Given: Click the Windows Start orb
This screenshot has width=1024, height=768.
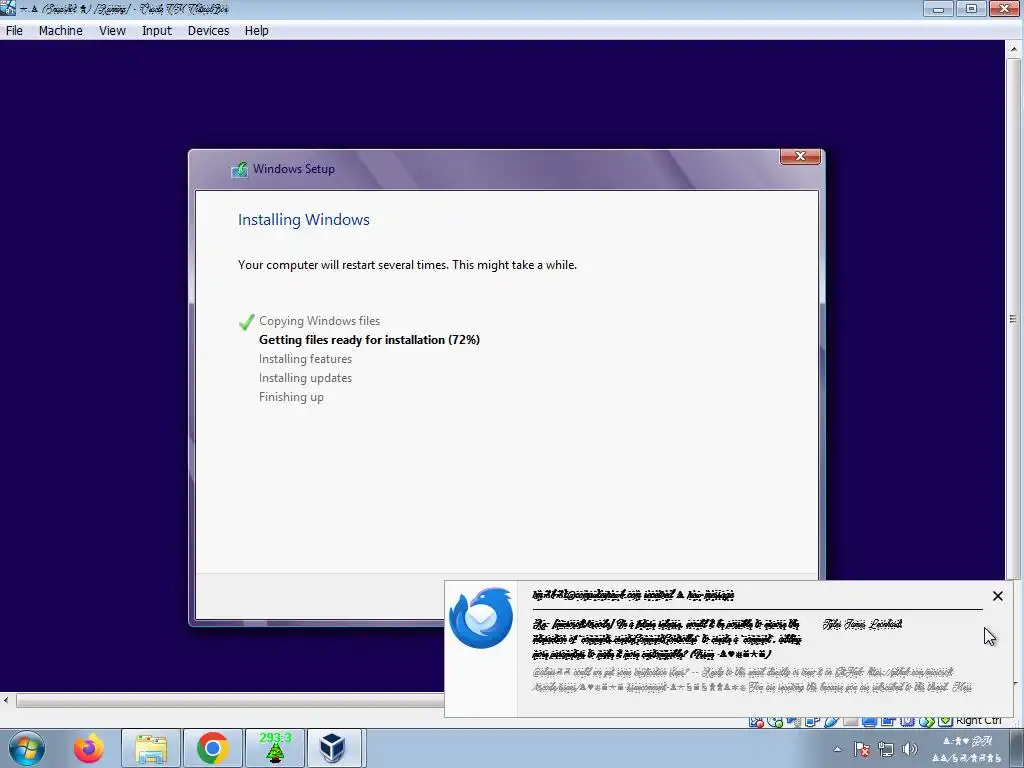Looking at the screenshot, I should click(26, 748).
